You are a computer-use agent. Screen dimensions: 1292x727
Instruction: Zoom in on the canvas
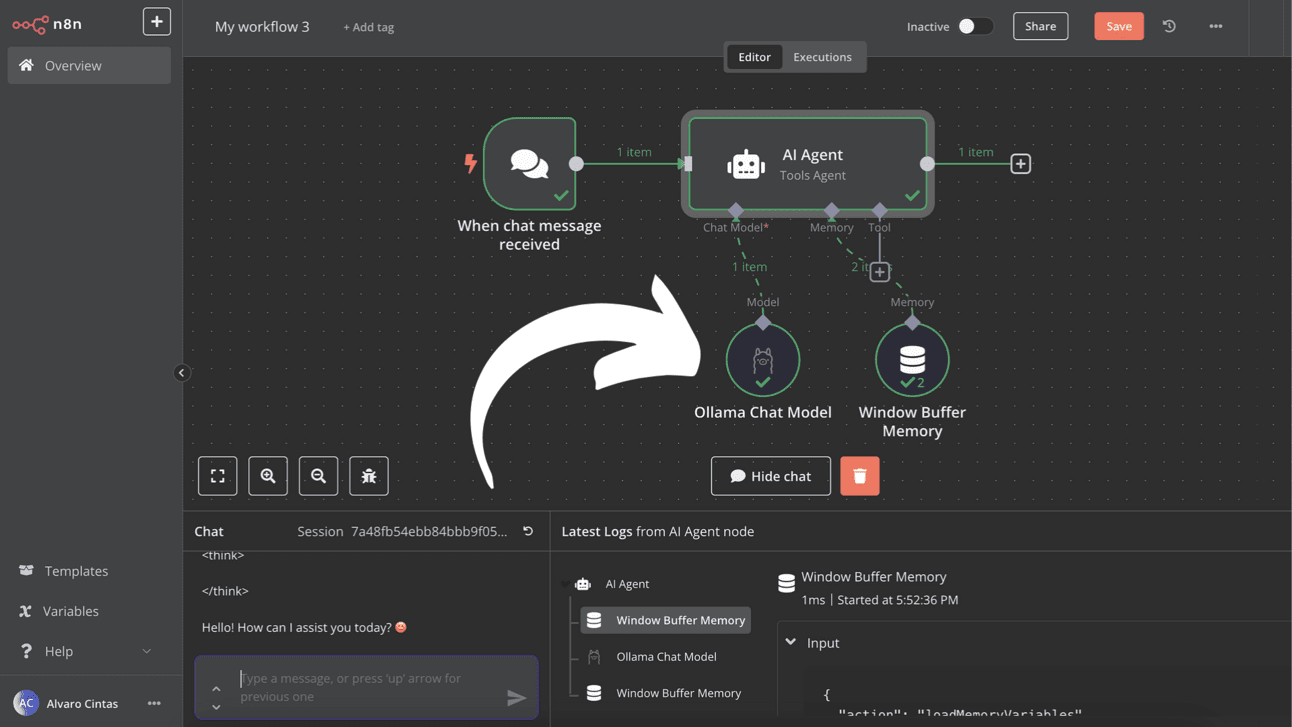(x=268, y=476)
